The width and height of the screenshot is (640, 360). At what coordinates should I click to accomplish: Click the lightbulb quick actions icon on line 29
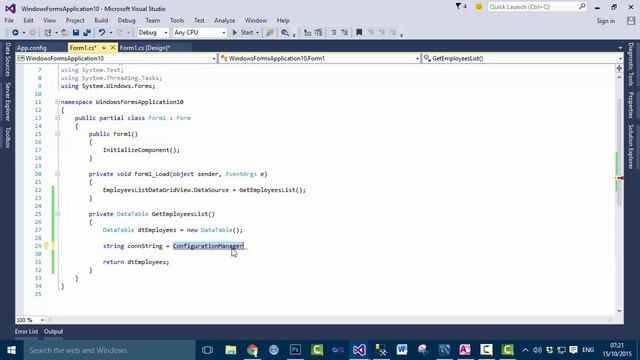click(x=46, y=246)
